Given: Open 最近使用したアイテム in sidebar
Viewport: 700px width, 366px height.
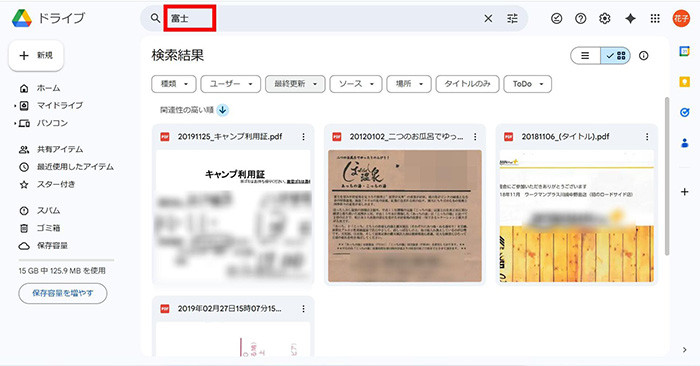Looking at the screenshot, I should coord(75,167).
